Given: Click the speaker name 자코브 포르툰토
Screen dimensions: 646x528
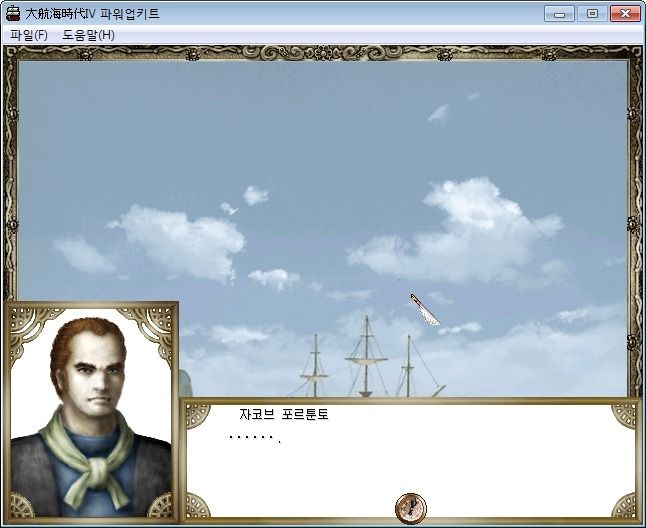Looking at the screenshot, I should (x=284, y=414).
